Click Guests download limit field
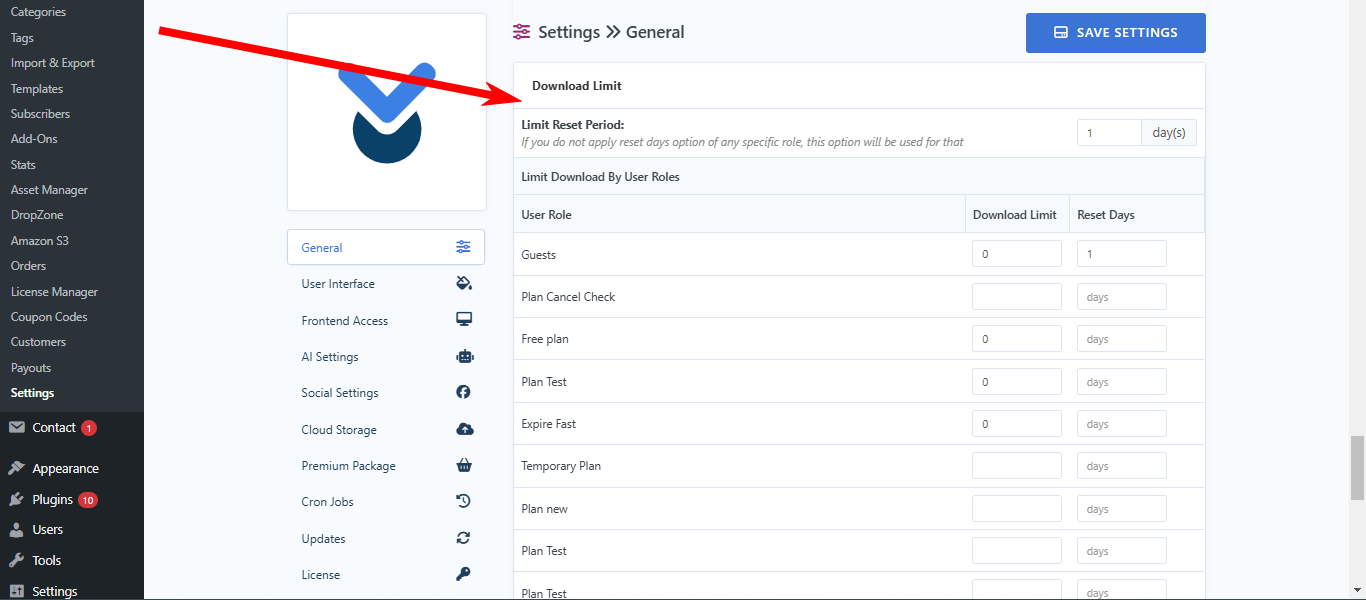This screenshot has width=1366, height=600. tap(1017, 254)
